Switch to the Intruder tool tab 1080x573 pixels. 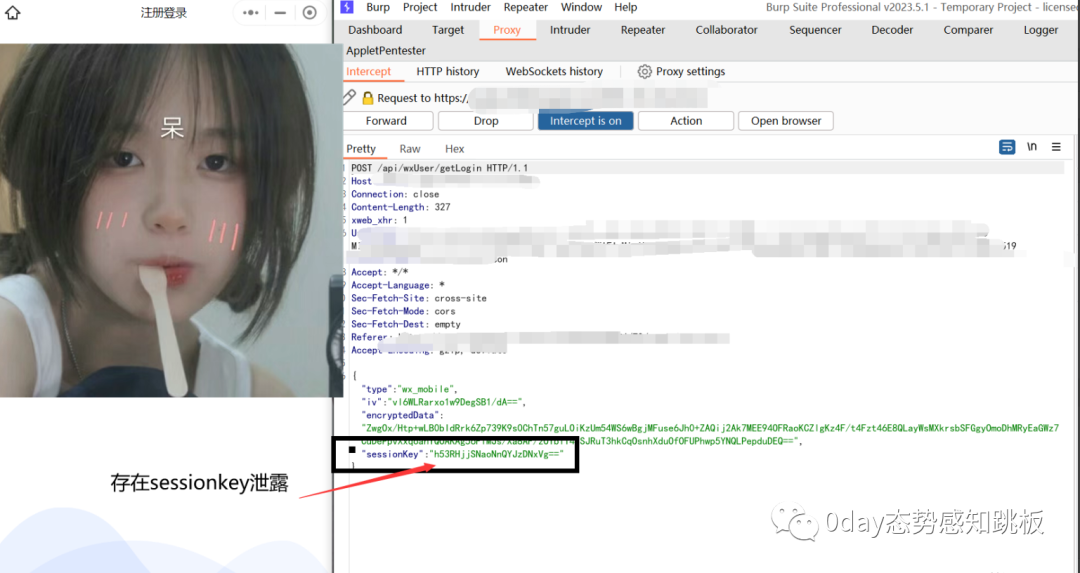click(x=570, y=30)
